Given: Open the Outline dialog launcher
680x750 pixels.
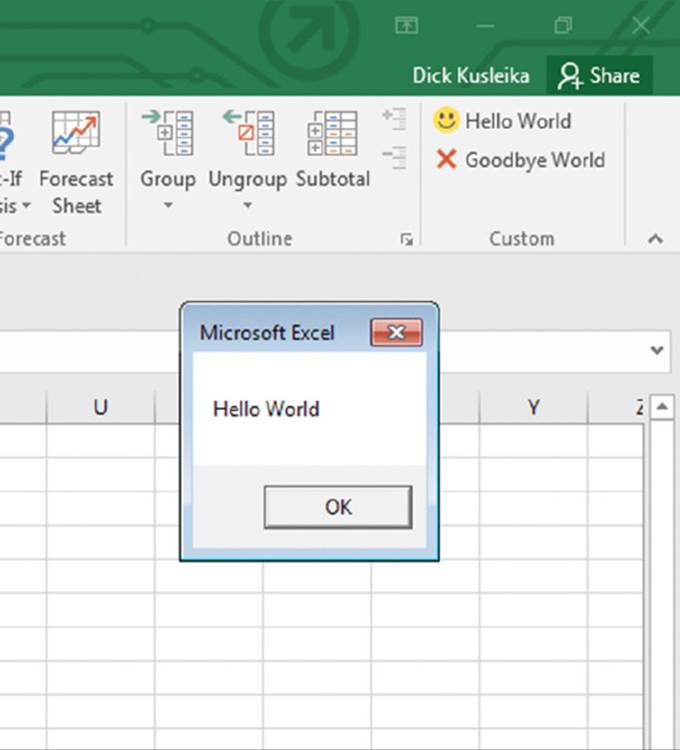Looking at the screenshot, I should click(x=406, y=239).
